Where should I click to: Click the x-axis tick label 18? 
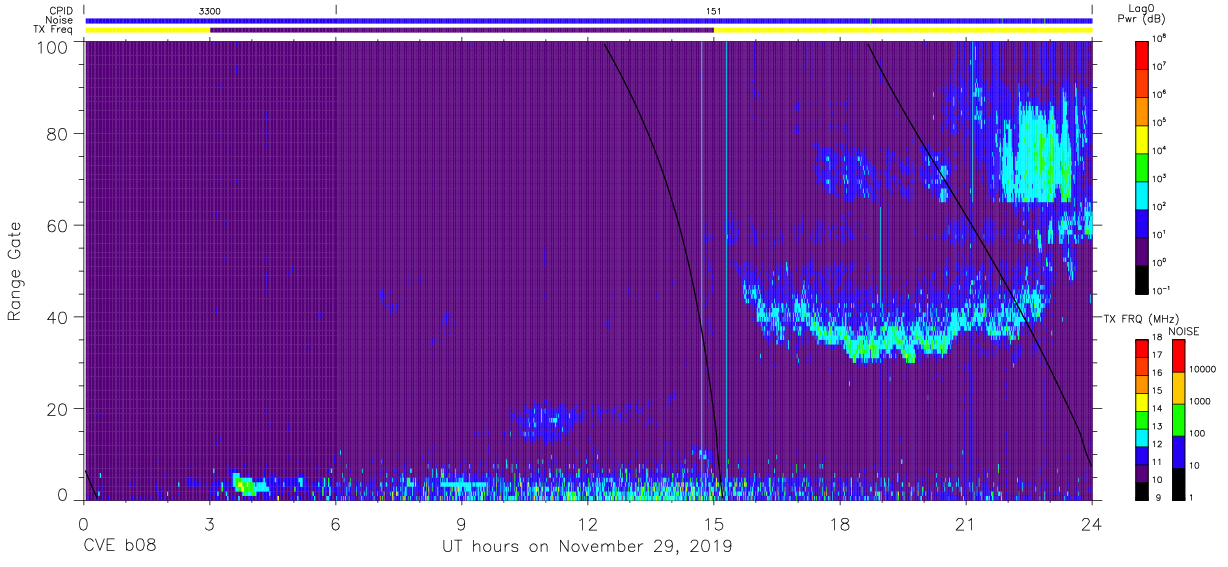point(840,523)
